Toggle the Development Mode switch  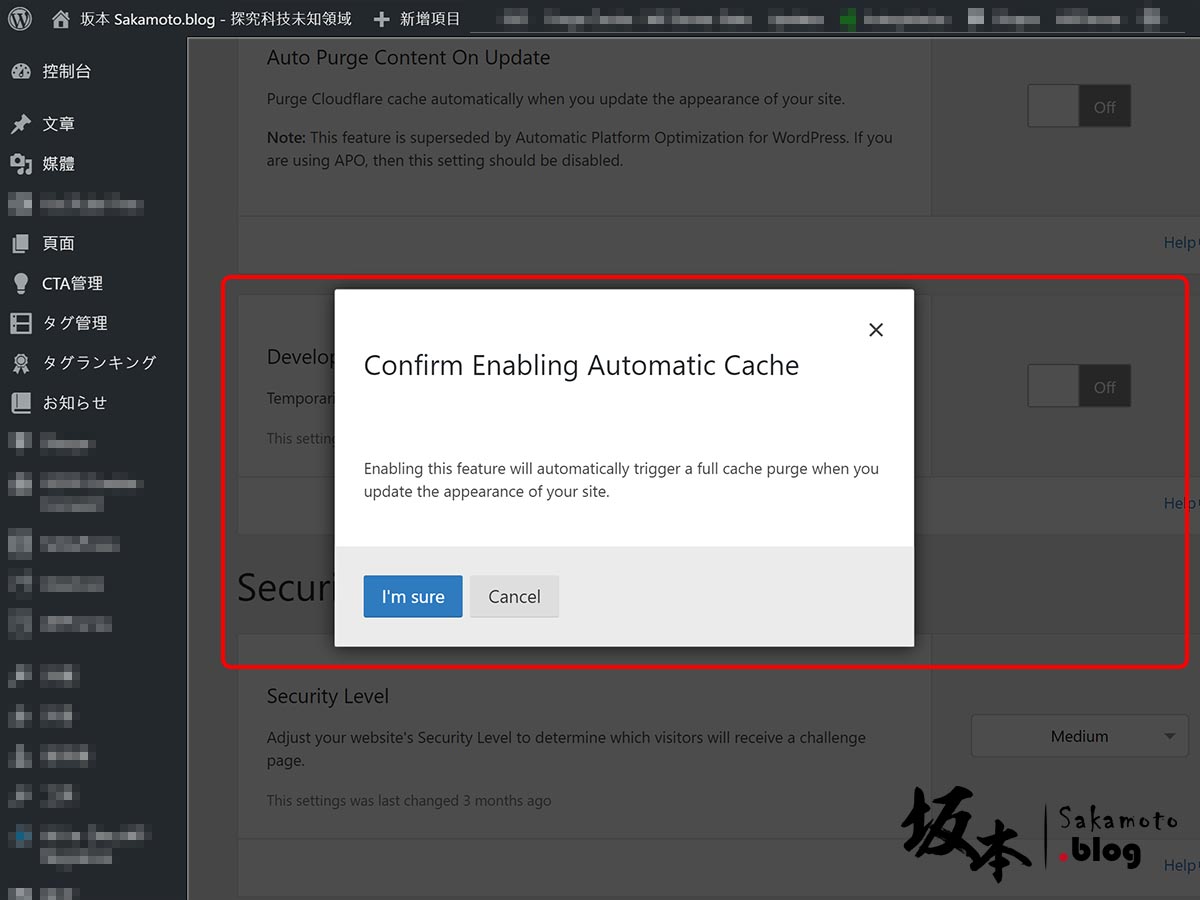tap(1078, 387)
